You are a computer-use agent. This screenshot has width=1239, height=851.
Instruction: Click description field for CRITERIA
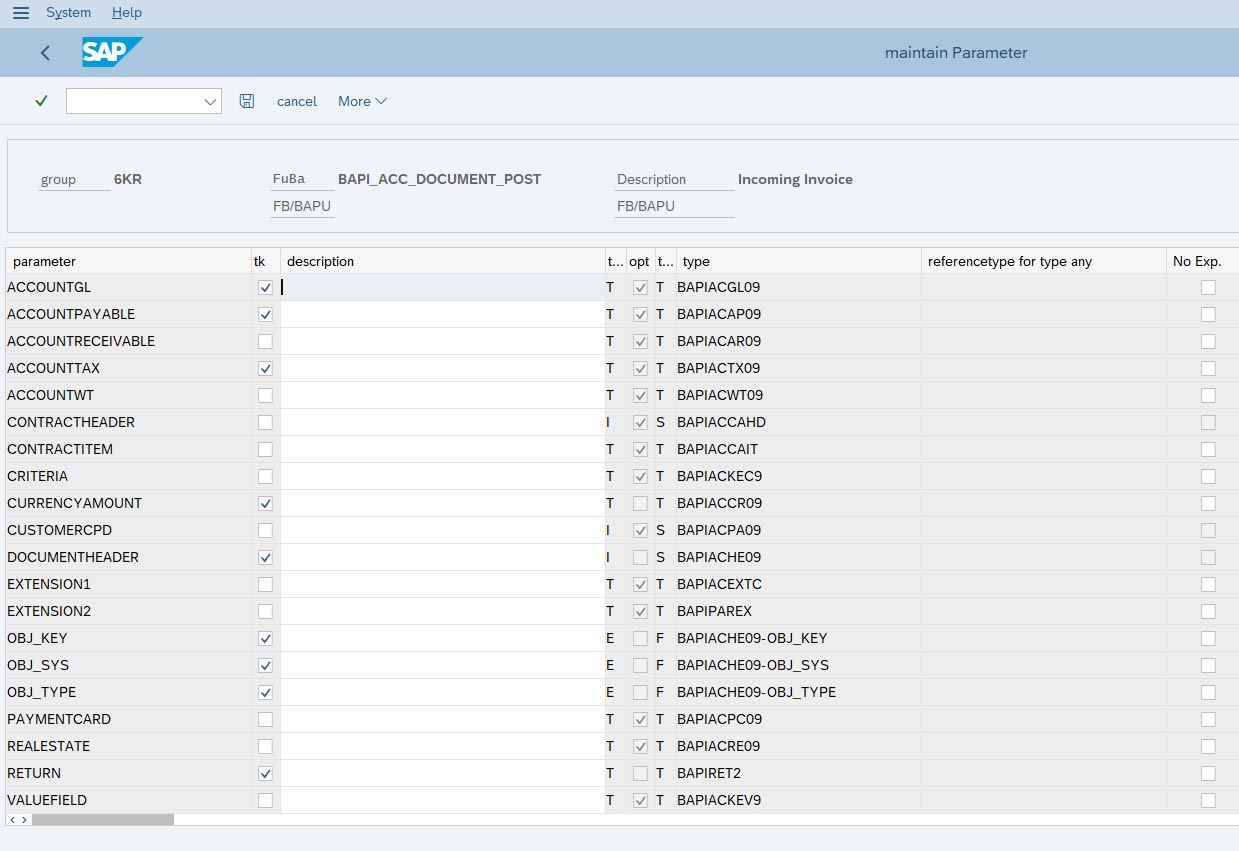pyautogui.click(x=442, y=476)
